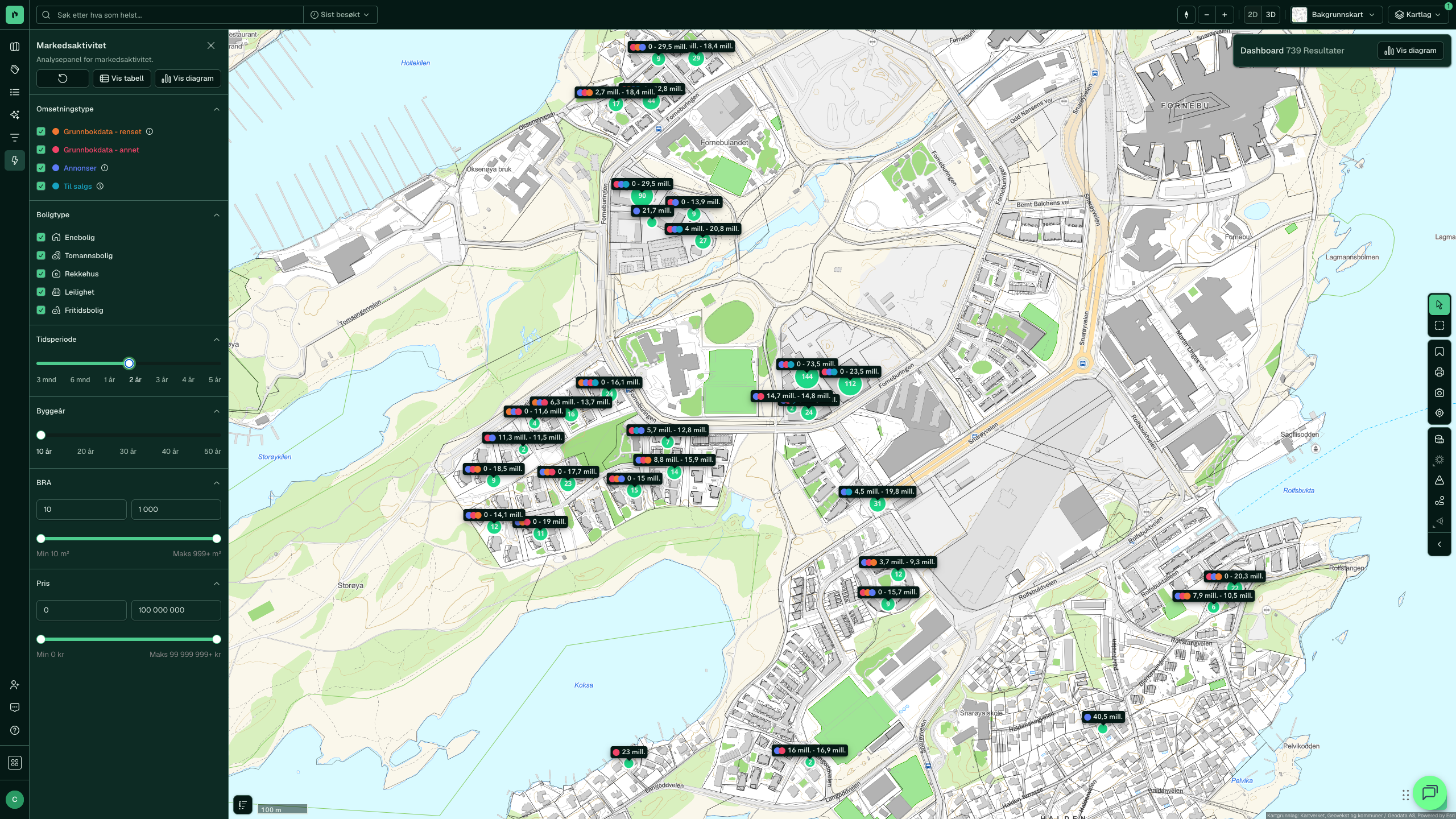This screenshot has width=1456, height=819.
Task: Click the Pris maximum input 100 000 000
Action: (176, 610)
